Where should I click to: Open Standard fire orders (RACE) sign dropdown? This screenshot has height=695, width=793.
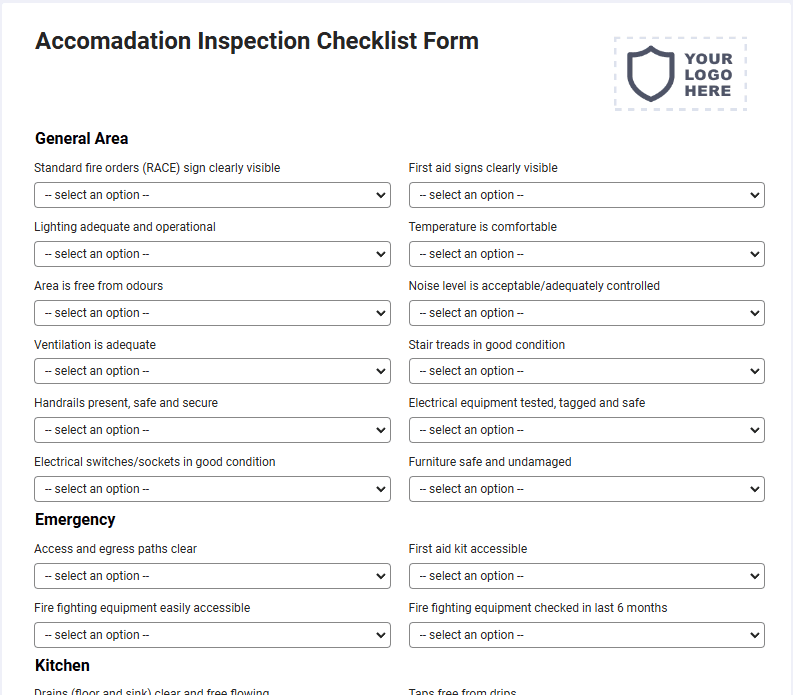[x=212, y=195]
